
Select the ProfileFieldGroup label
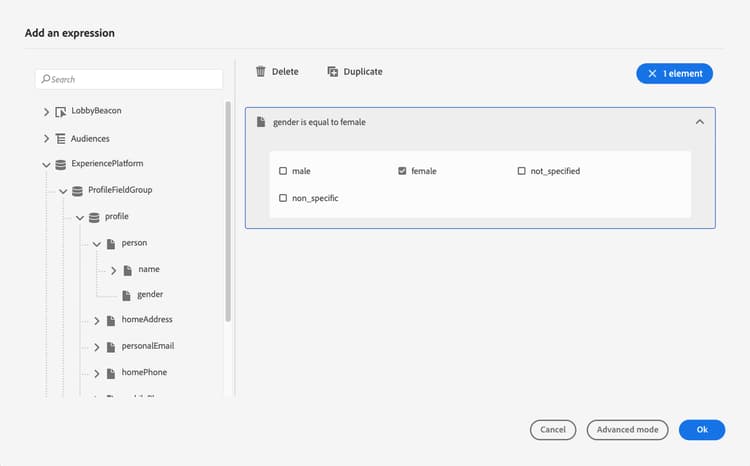point(120,190)
